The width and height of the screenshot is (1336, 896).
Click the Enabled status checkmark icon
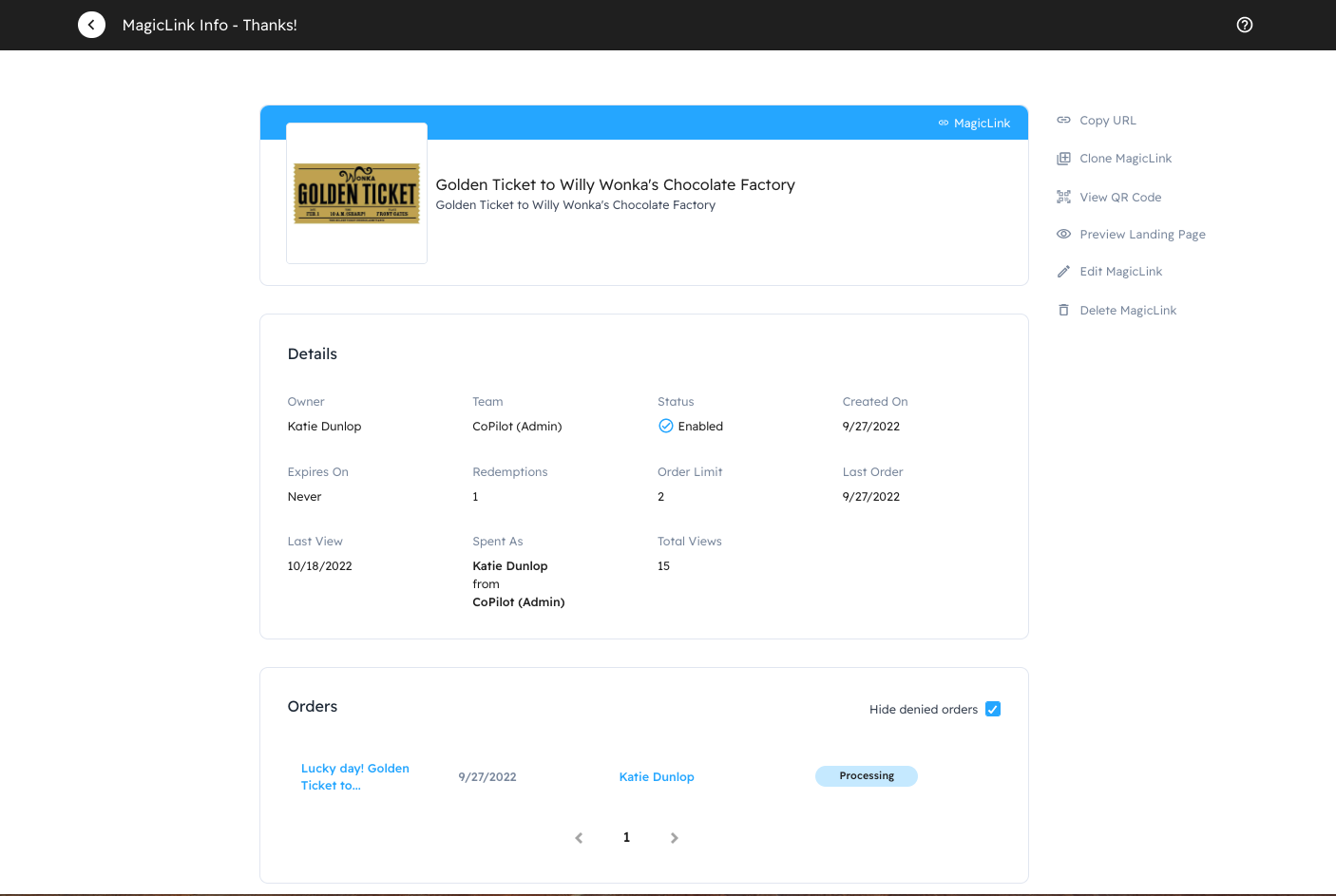pos(666,426)
